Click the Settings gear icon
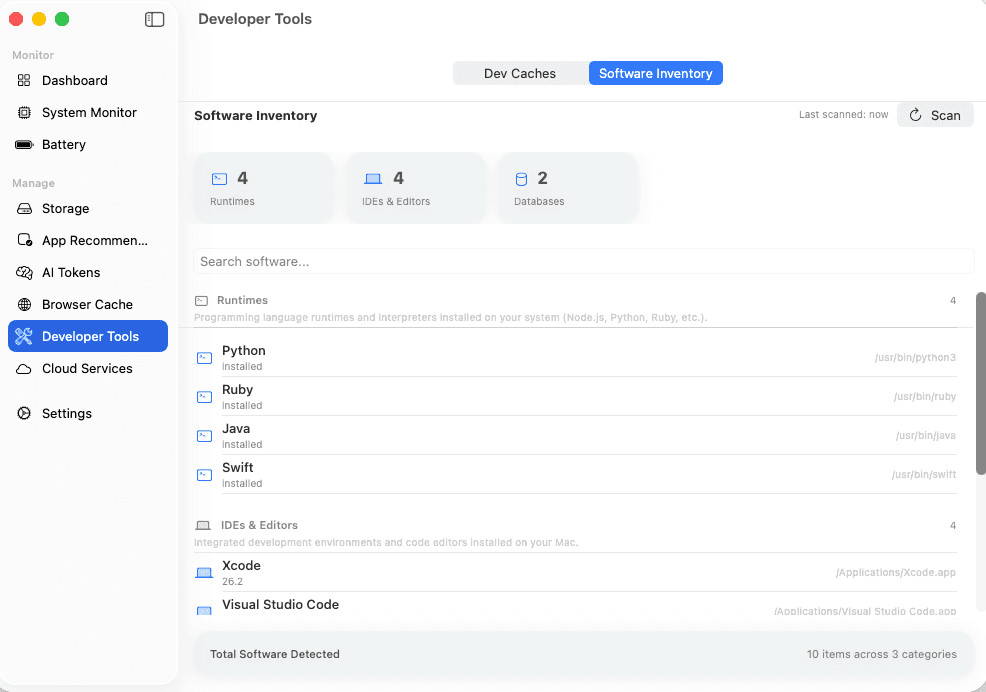Viewport: 986px width, 692px height. [24, 414]
